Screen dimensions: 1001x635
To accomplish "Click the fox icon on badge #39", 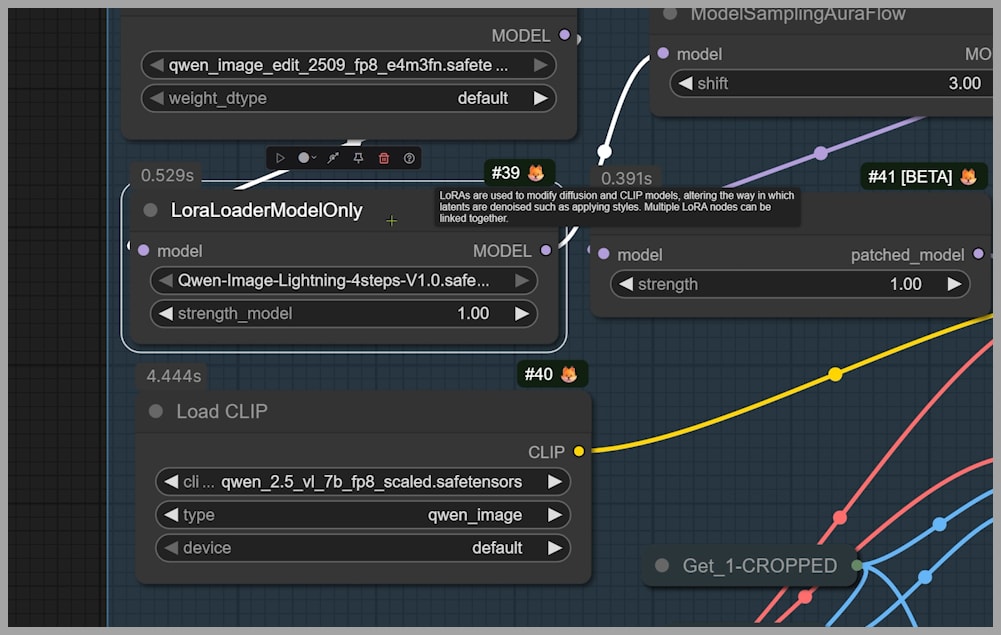I will click(x=536, y=173).
